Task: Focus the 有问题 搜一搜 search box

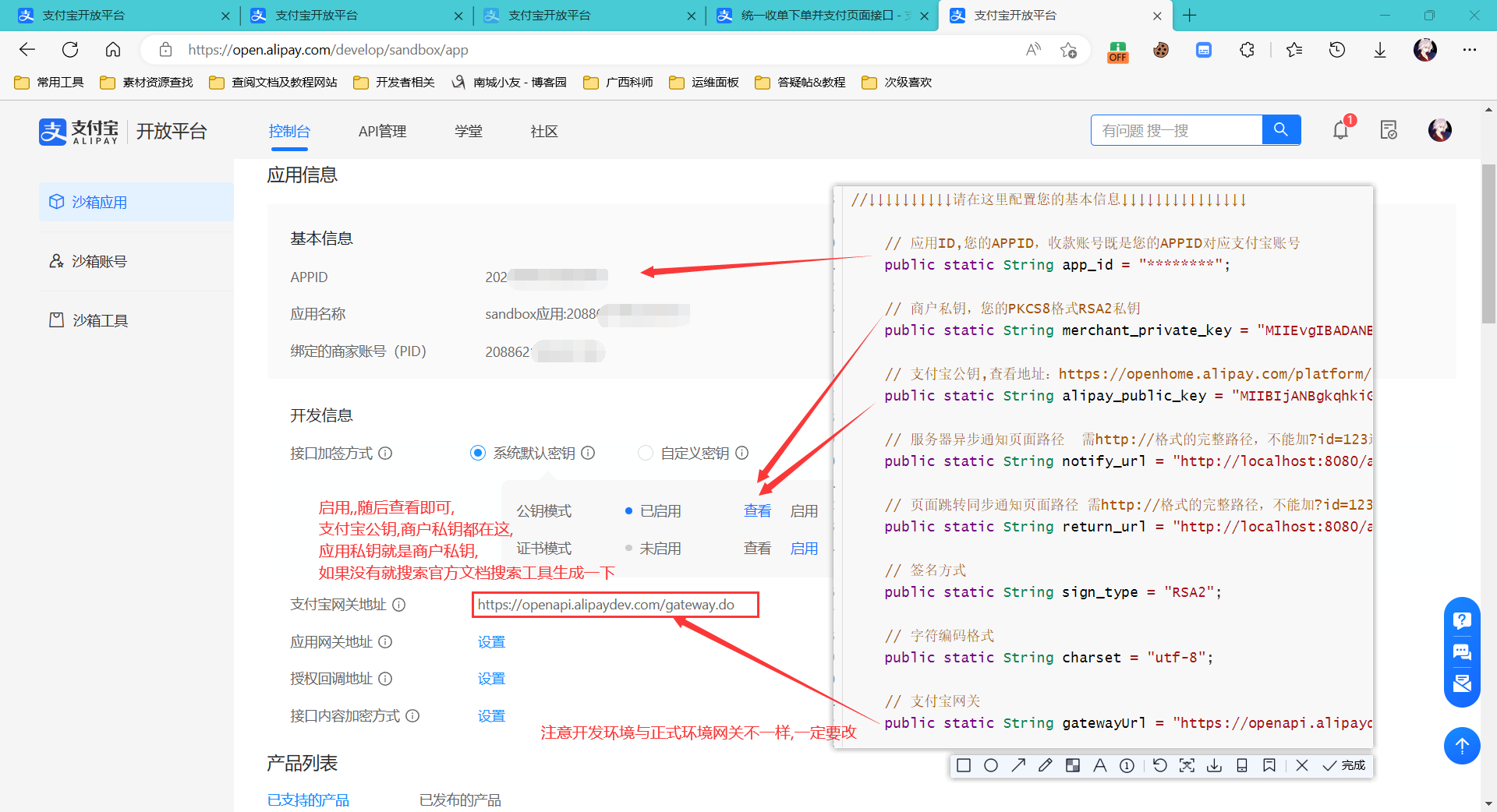Action: (x=1177, y=130)
